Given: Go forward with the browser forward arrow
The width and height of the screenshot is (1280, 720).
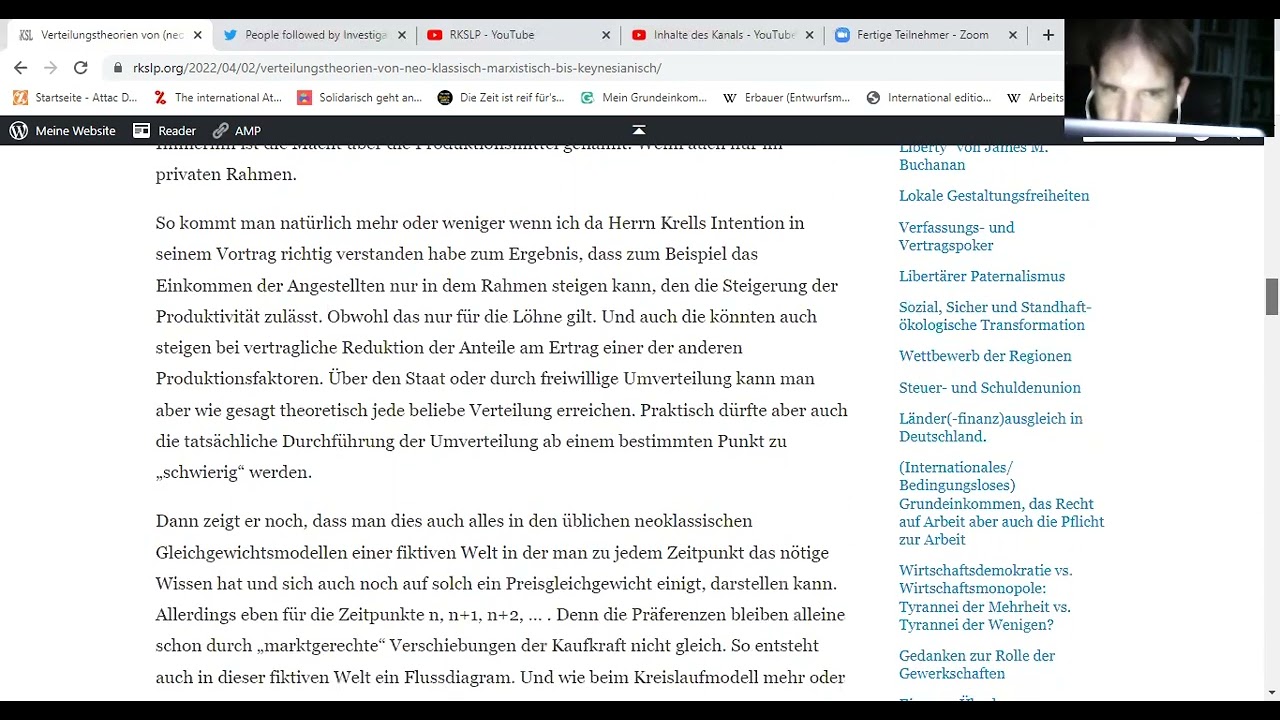Looking at the screenshot, I should pyautogui.click(x=51, y=68).
